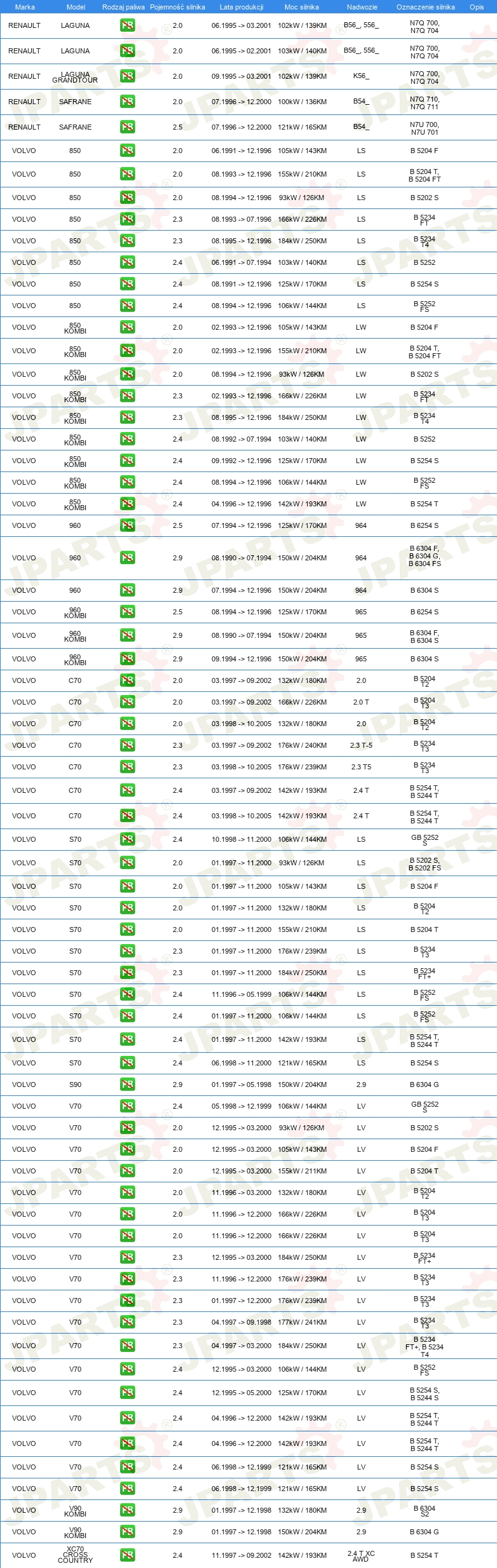Select engine code B 5234 FT+, B 5234 T4
This screenshot has height=1568, width=497.
pos(425,1347)
